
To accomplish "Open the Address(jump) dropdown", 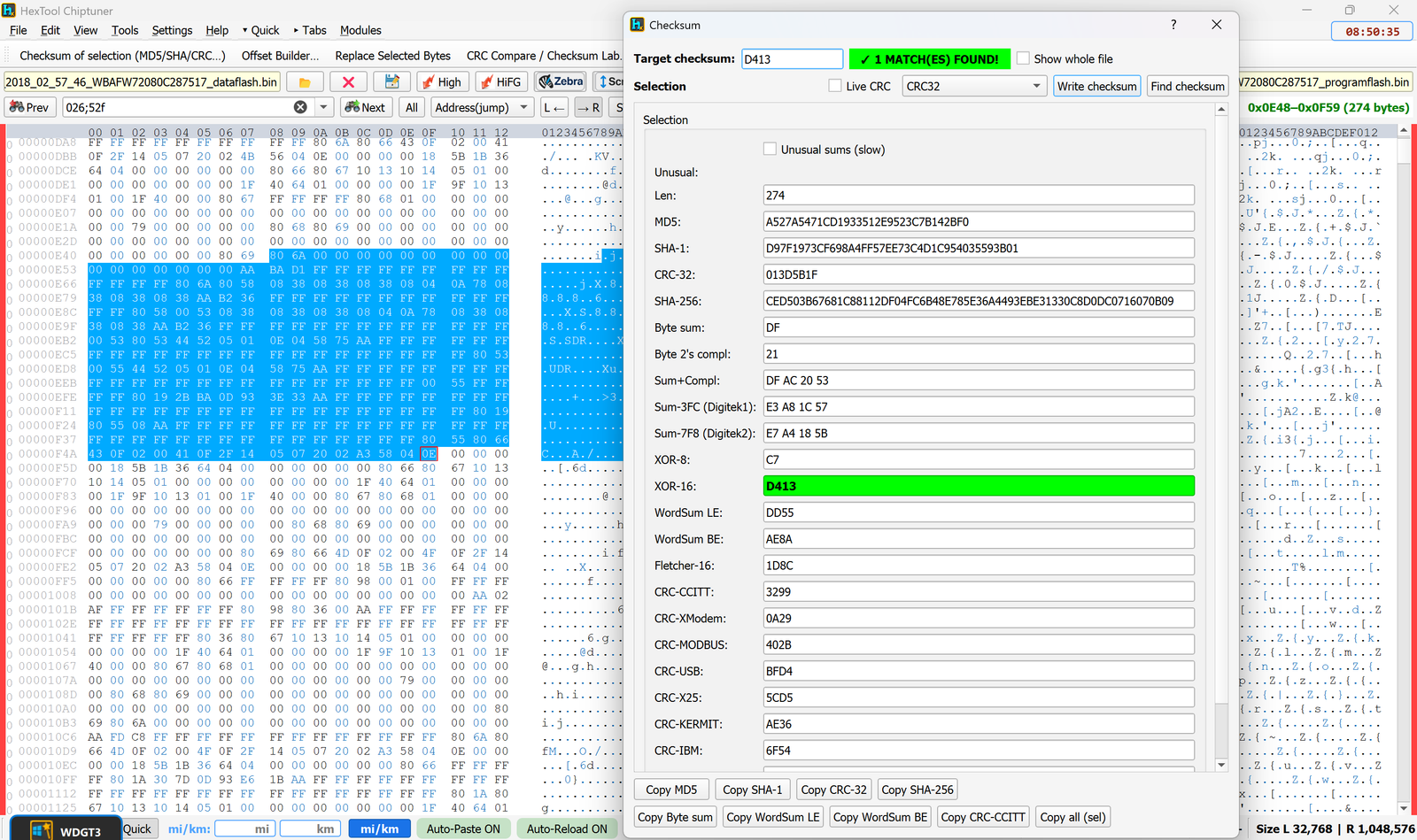I will click(x=523, y=106).
